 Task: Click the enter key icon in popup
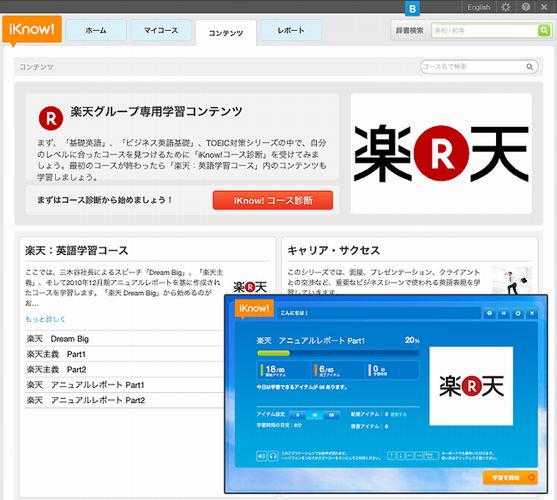pyautogui.click(x=431, y=456)
